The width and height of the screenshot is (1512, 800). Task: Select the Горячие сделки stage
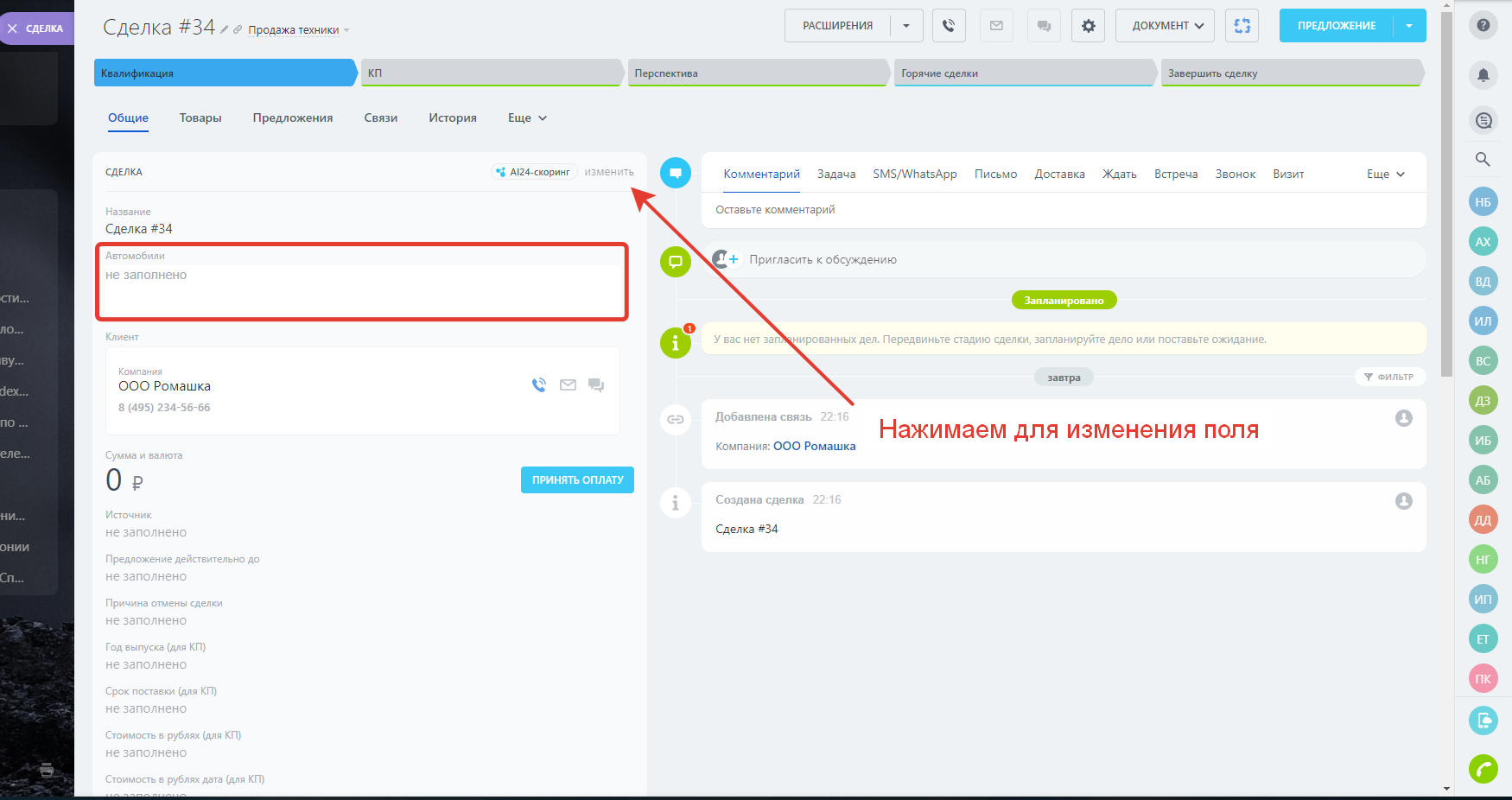1024,73
